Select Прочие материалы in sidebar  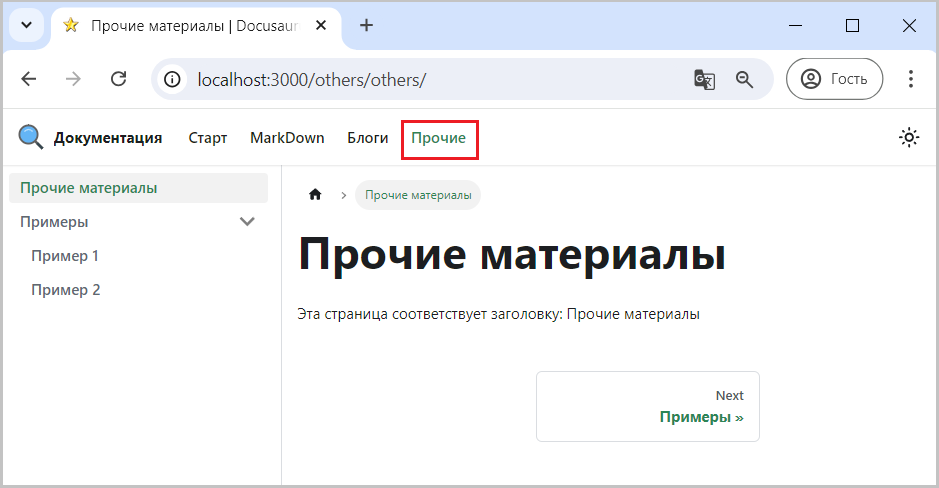[x=138, y=188]
